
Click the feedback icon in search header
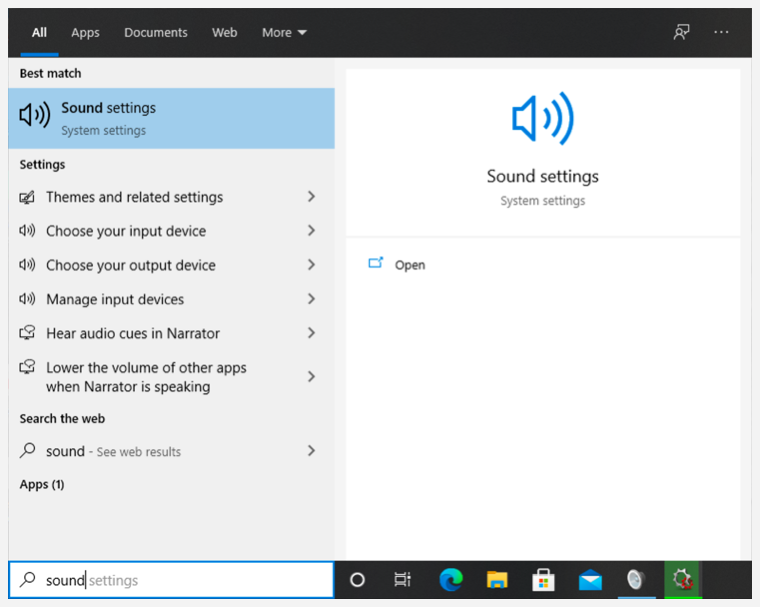pyautogui.click(x=681, y=32)
